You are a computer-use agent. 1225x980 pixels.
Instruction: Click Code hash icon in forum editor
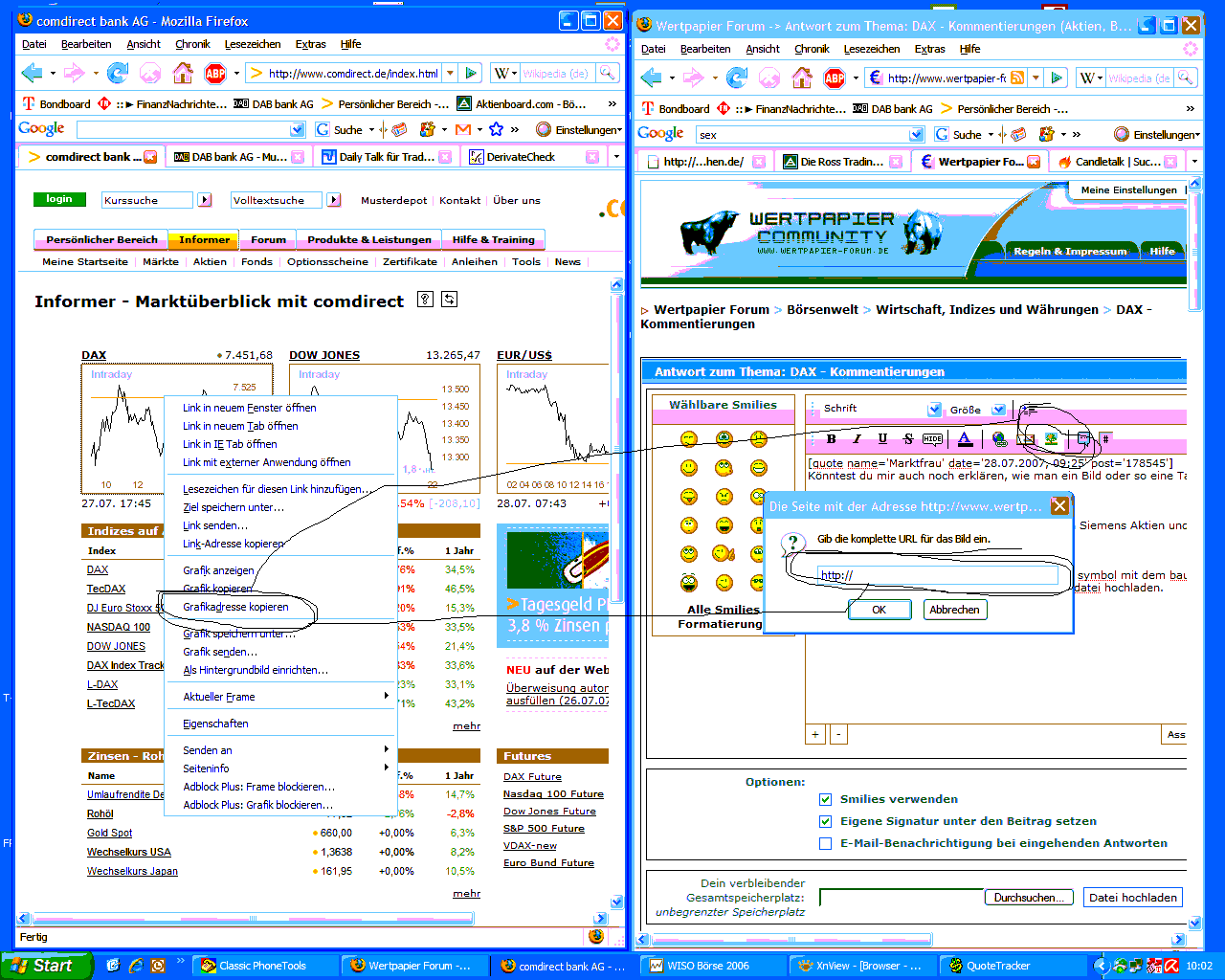1106,439
